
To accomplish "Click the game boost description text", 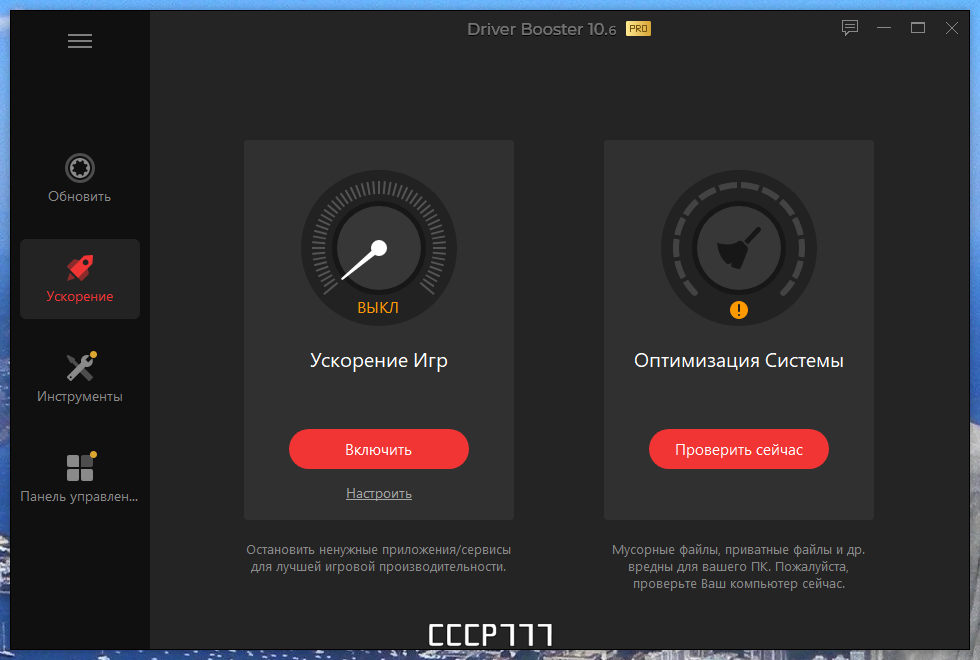I will tap(379, 558).
